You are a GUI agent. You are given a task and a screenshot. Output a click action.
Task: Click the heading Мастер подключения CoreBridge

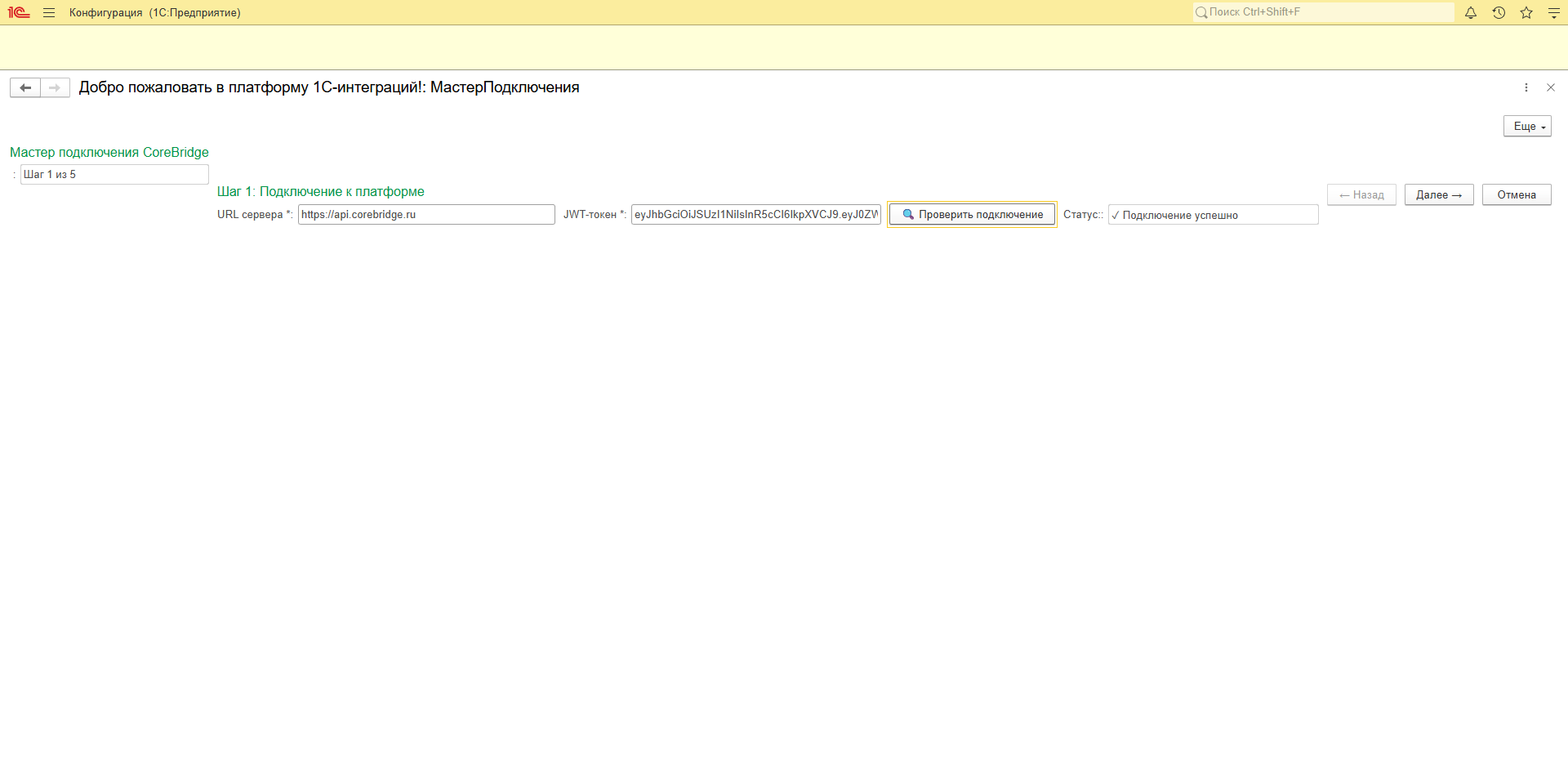point(109,152)
